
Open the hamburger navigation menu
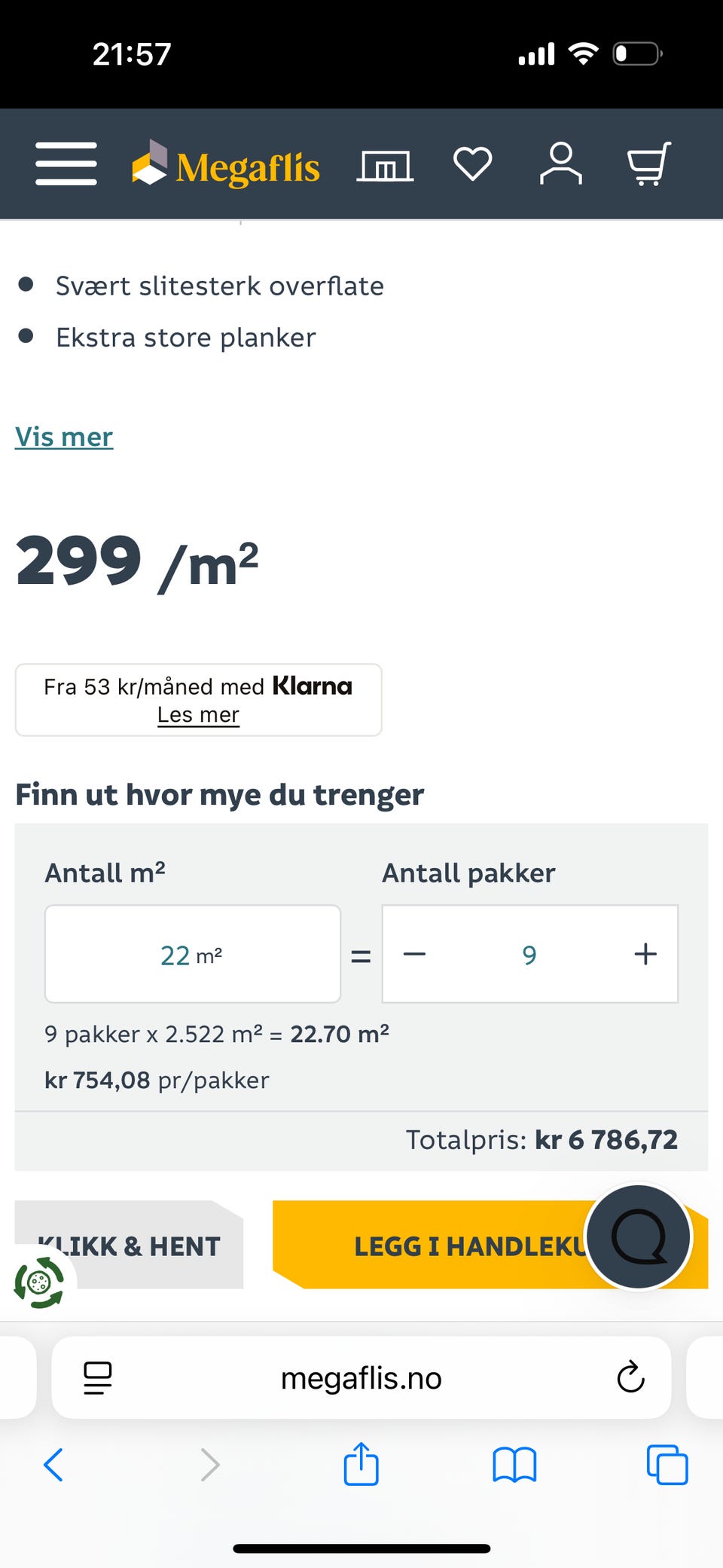click(66, 164)
